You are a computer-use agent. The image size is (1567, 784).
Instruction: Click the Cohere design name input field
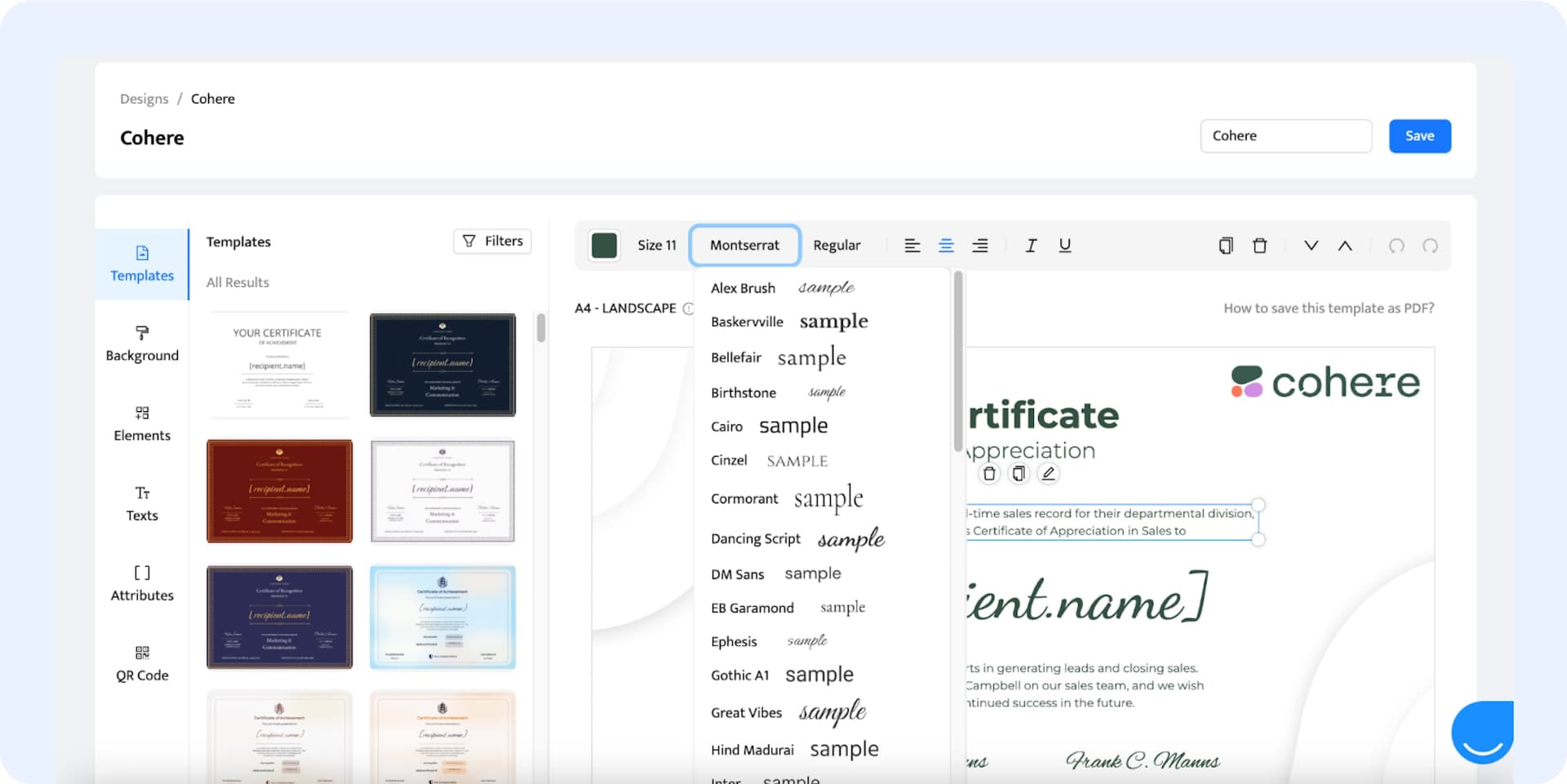pyautogui.click(x=1285, y=136)
